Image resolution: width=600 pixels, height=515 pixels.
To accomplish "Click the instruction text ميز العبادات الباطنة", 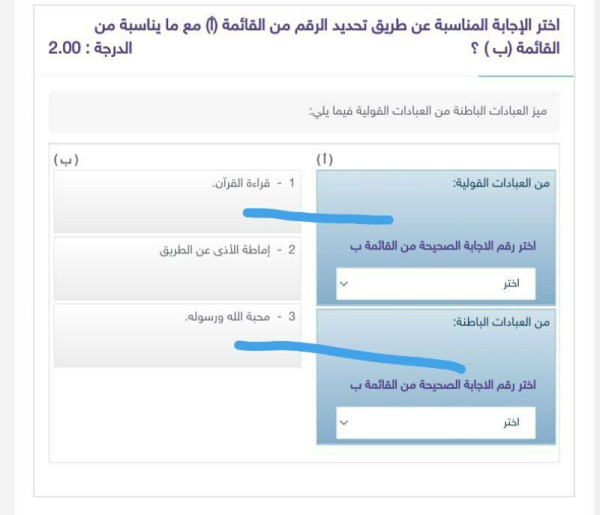I will (x=428, y=112).
